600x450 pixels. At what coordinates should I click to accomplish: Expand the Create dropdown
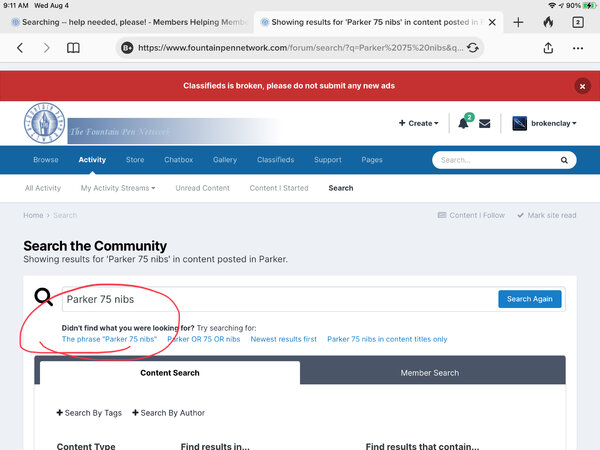point(419,123)
